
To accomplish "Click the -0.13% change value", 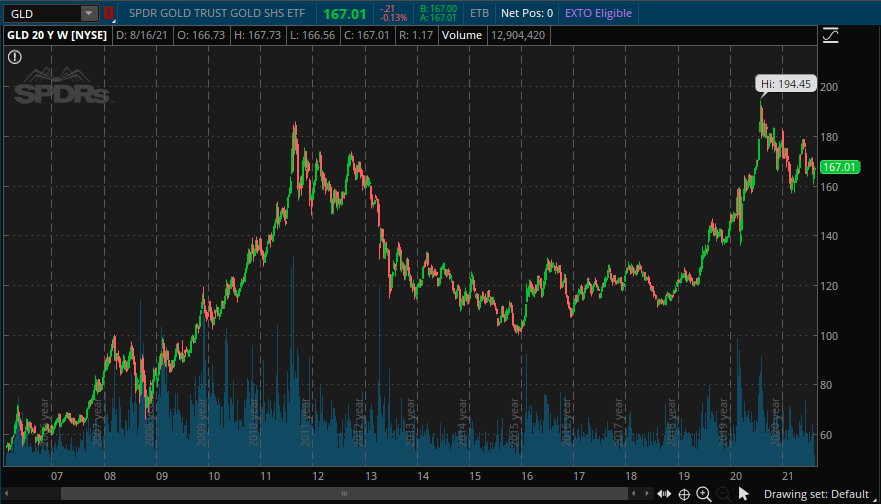I will pyautogui.click(x=393, y=18).
